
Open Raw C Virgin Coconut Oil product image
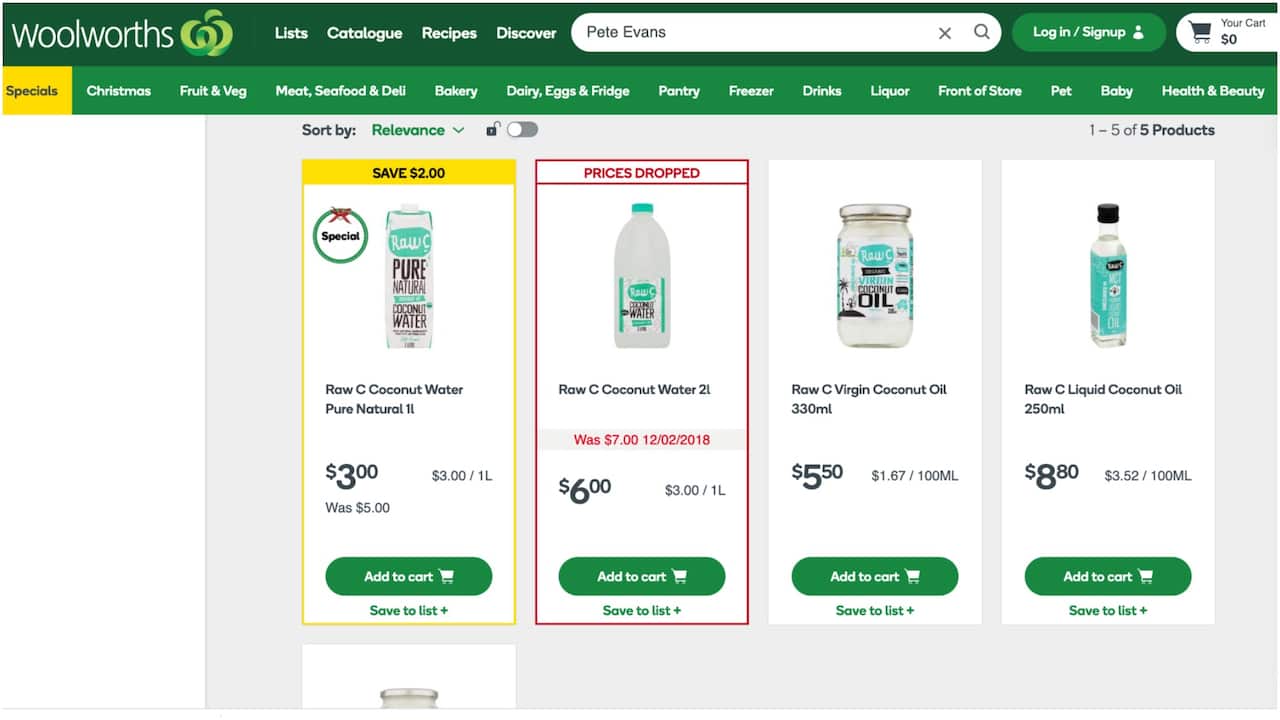tap(875, 275)
